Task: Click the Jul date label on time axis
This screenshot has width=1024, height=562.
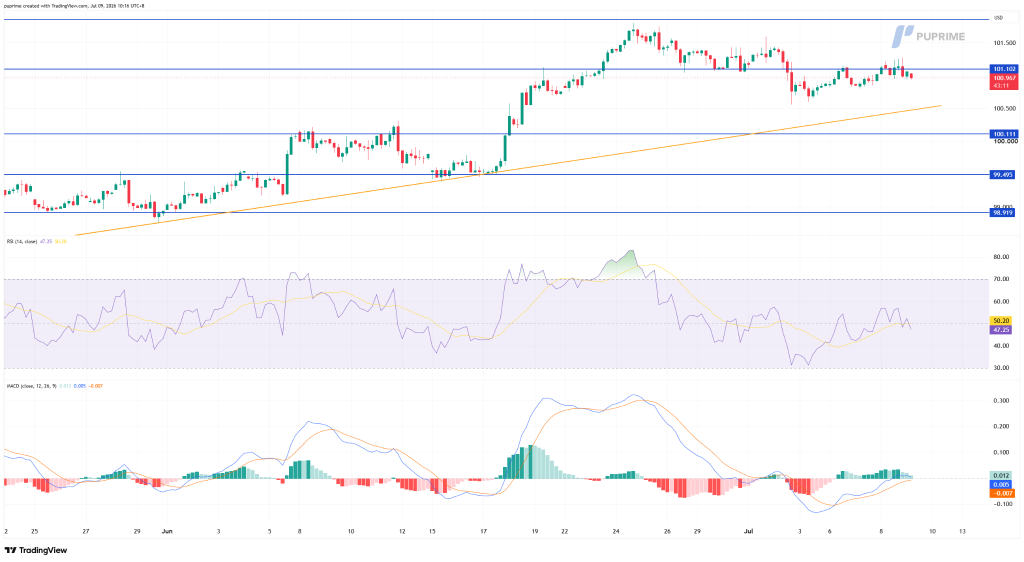Action: [x=748, y=531]
